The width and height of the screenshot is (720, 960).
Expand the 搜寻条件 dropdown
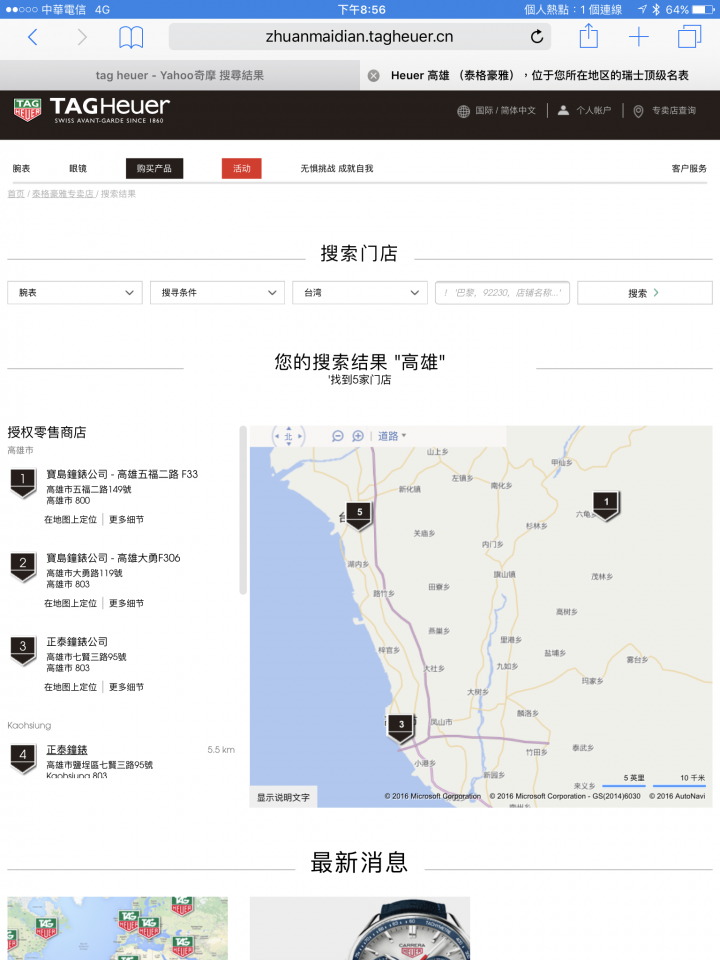tap(217, 293)
